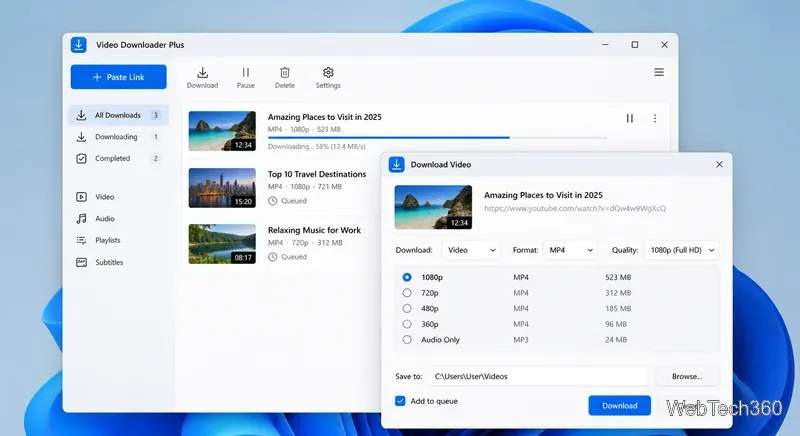800x436 pixels.
Task: Click the Browse... button
Action: 687,377
